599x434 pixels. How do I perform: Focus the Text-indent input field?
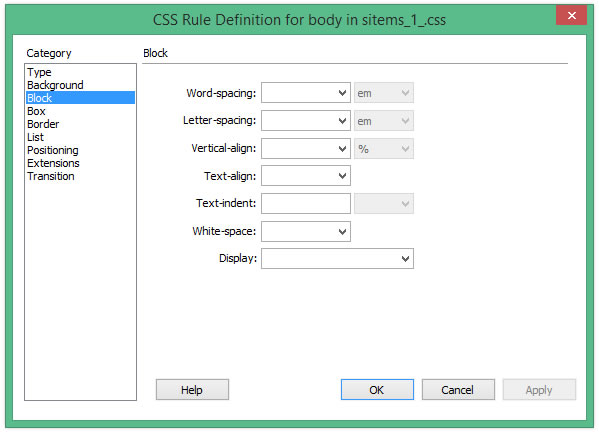coord(306,203)
